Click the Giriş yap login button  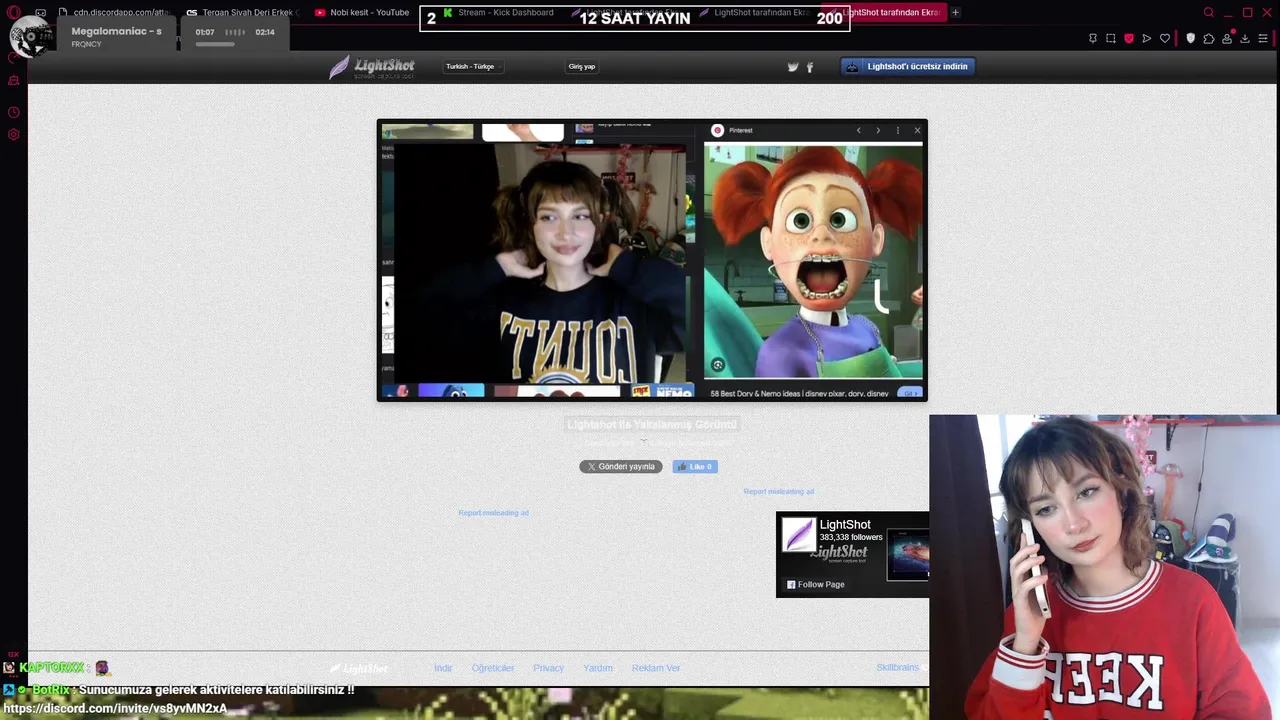pyautogui.click(x=582, y=66)
